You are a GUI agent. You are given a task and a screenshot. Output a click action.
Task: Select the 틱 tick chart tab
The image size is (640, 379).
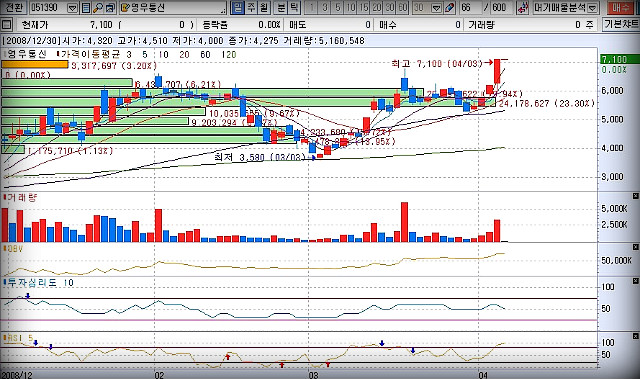tap(295, 8)
